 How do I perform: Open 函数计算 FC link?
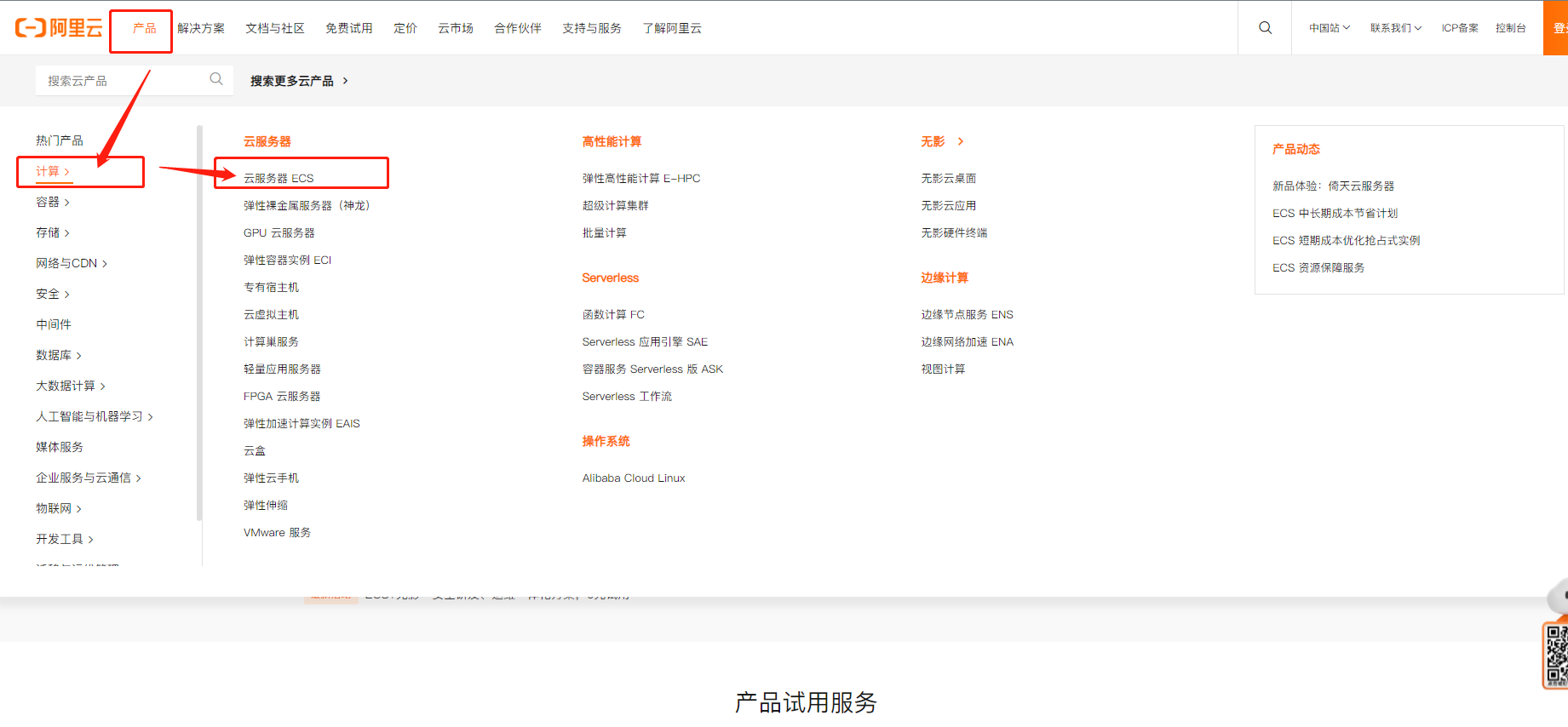pos(613,314)
